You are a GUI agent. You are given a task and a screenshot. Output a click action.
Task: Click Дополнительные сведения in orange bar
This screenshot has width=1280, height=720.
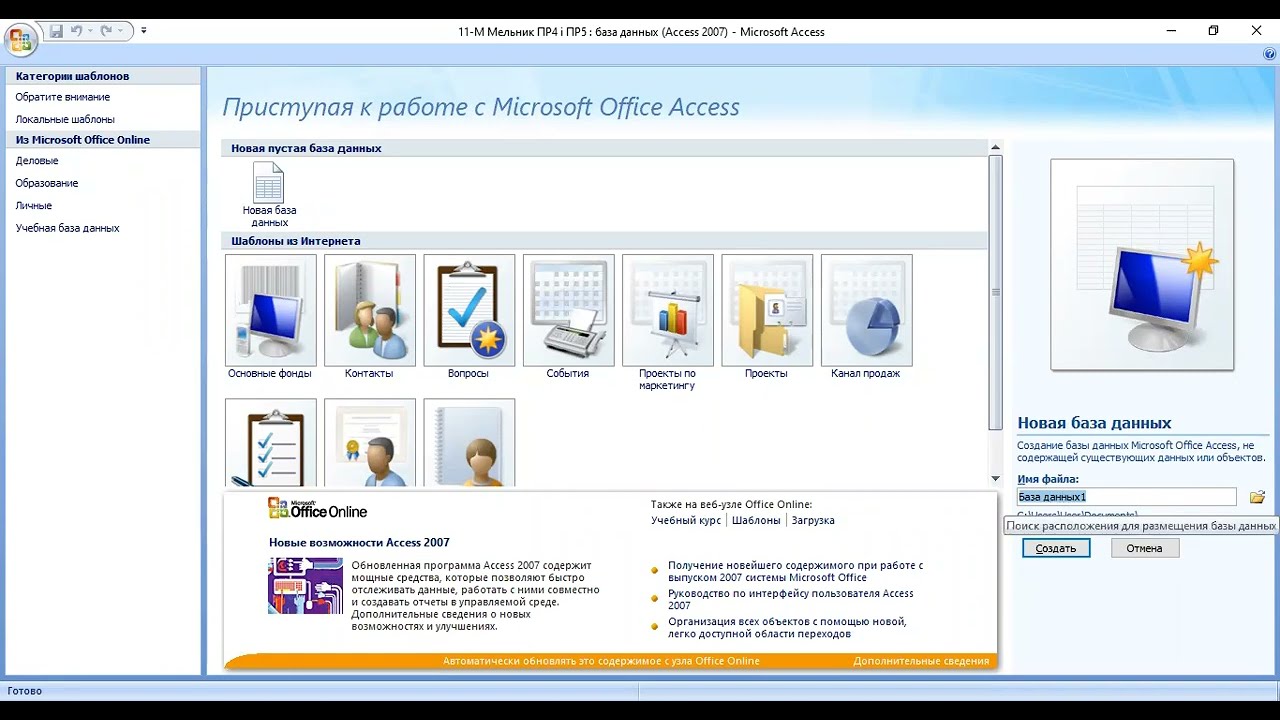pos(921,661)
